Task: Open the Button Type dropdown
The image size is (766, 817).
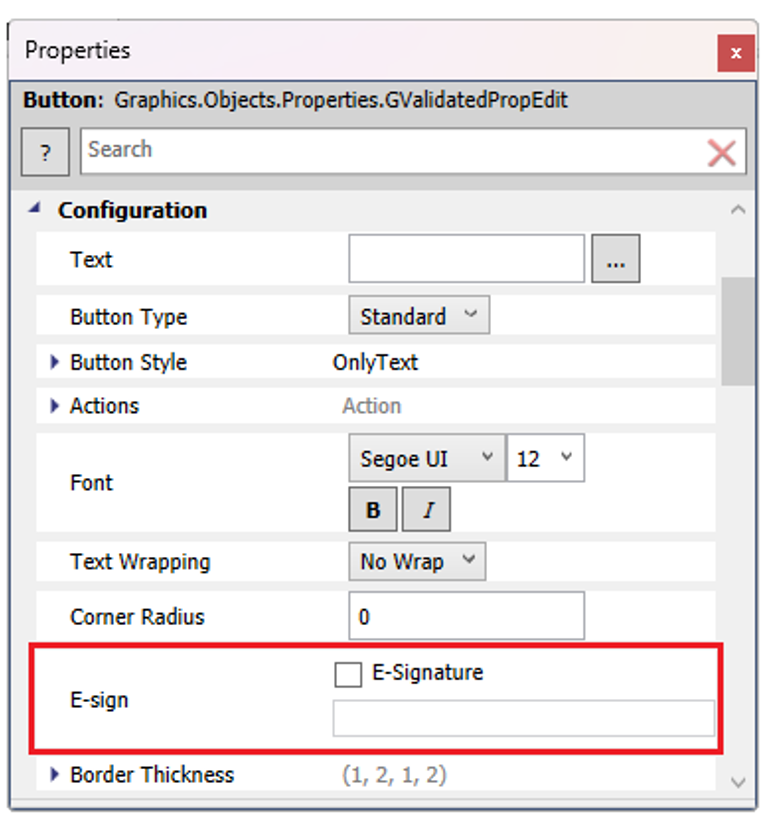Action: point(419,317)
